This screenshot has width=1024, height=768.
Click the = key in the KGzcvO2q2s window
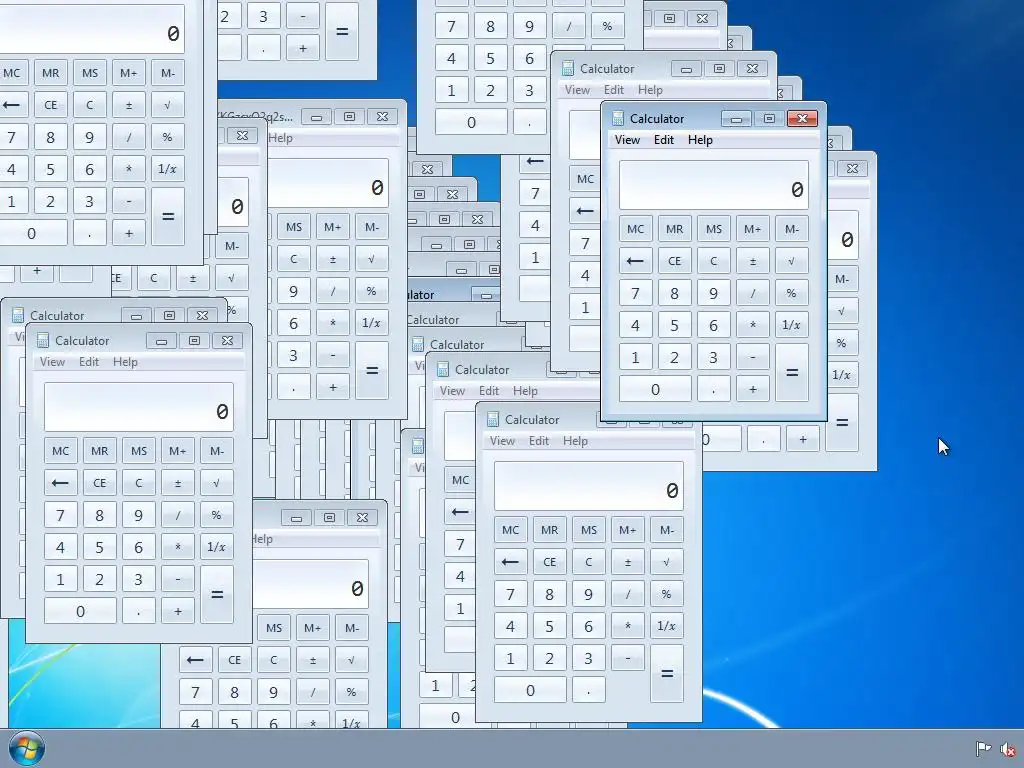coord(372,371)
